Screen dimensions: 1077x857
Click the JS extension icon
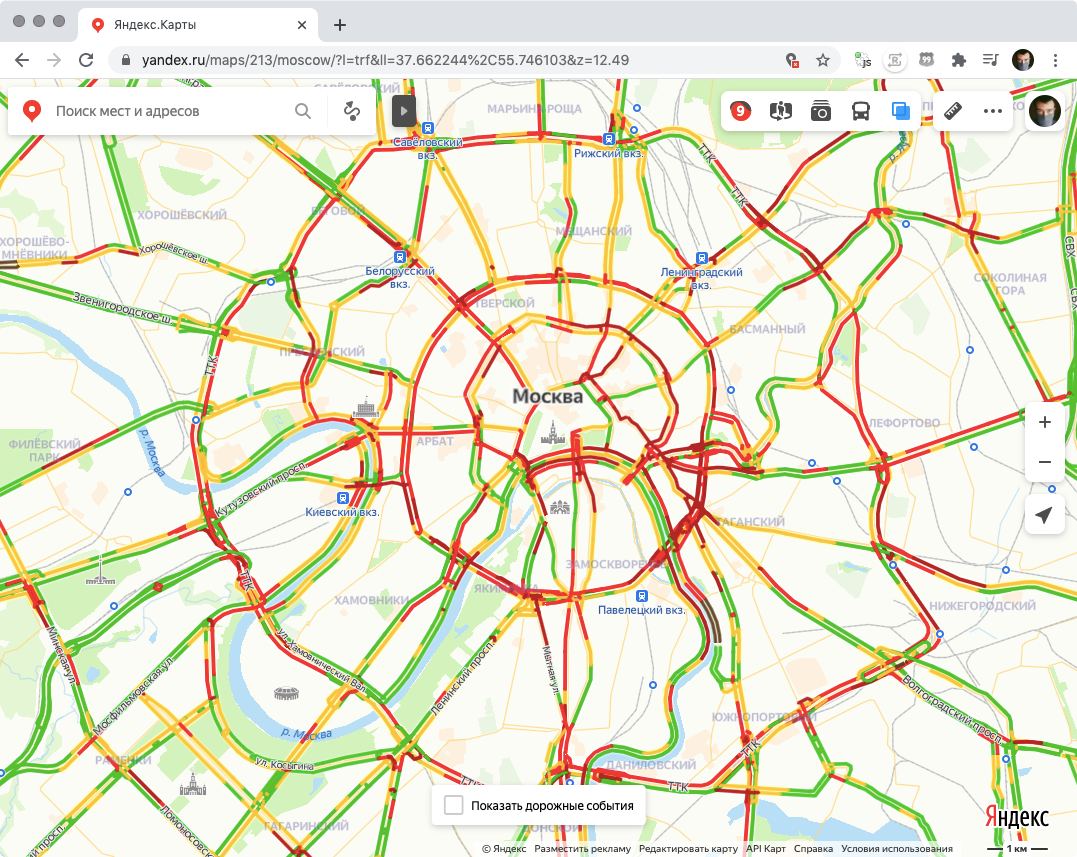[x=863, y=60]
